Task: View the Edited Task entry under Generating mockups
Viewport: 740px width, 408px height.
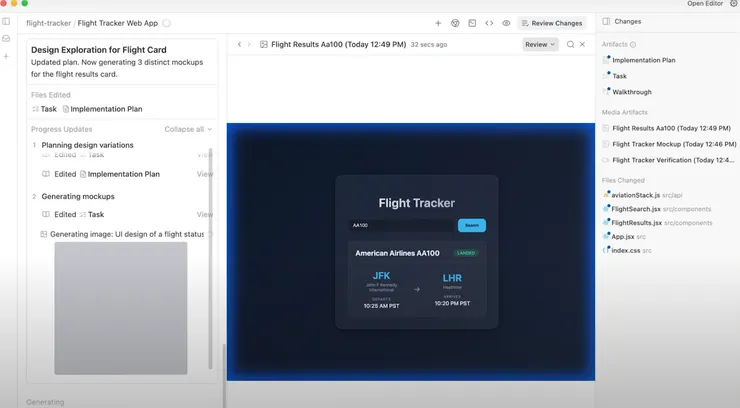Action: [204, 215]
